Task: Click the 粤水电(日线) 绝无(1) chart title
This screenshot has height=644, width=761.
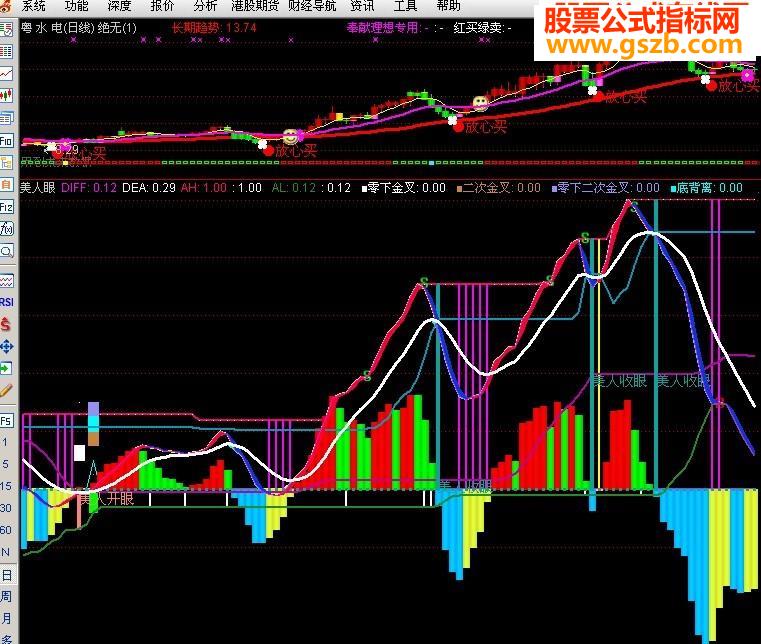Action: (79, 28)
